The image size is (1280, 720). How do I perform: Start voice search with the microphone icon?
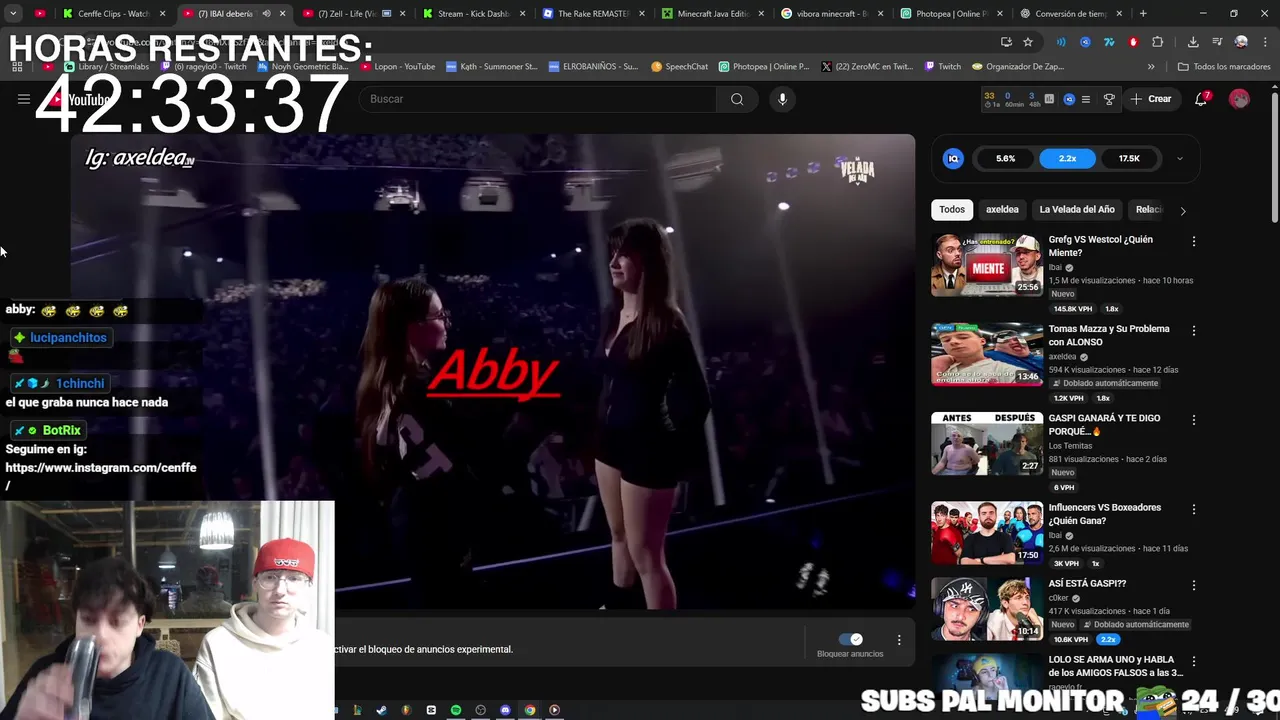tap(783, 99)
